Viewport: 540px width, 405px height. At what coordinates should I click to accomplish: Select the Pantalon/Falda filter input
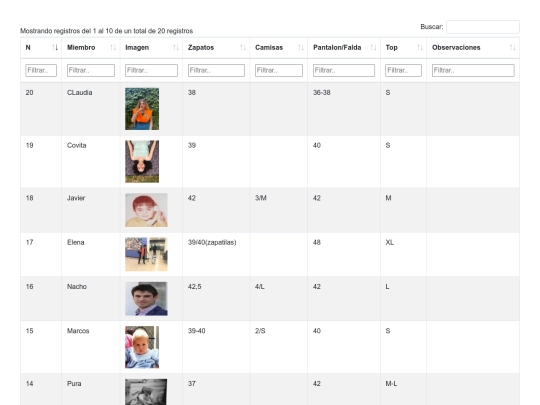344,70
